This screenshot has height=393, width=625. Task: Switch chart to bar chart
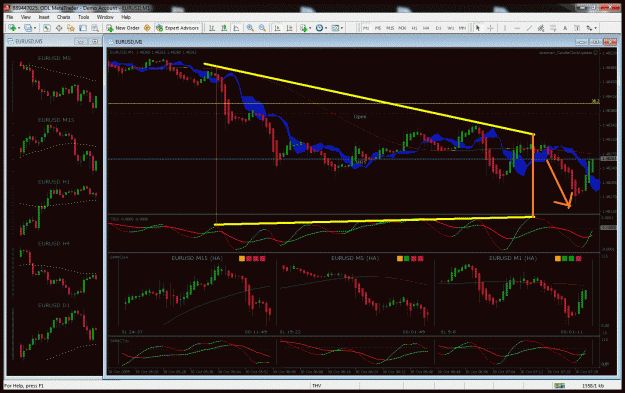coord(212,28)
